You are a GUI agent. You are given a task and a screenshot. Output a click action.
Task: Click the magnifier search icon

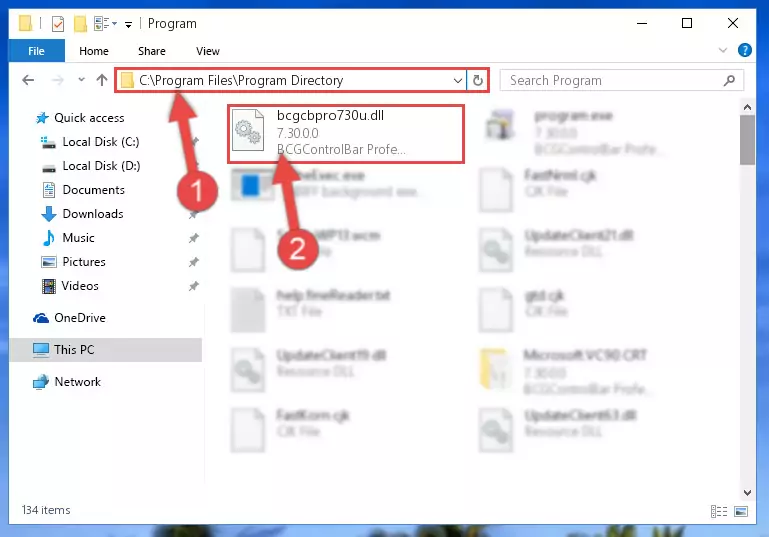(x=729, y=80)
